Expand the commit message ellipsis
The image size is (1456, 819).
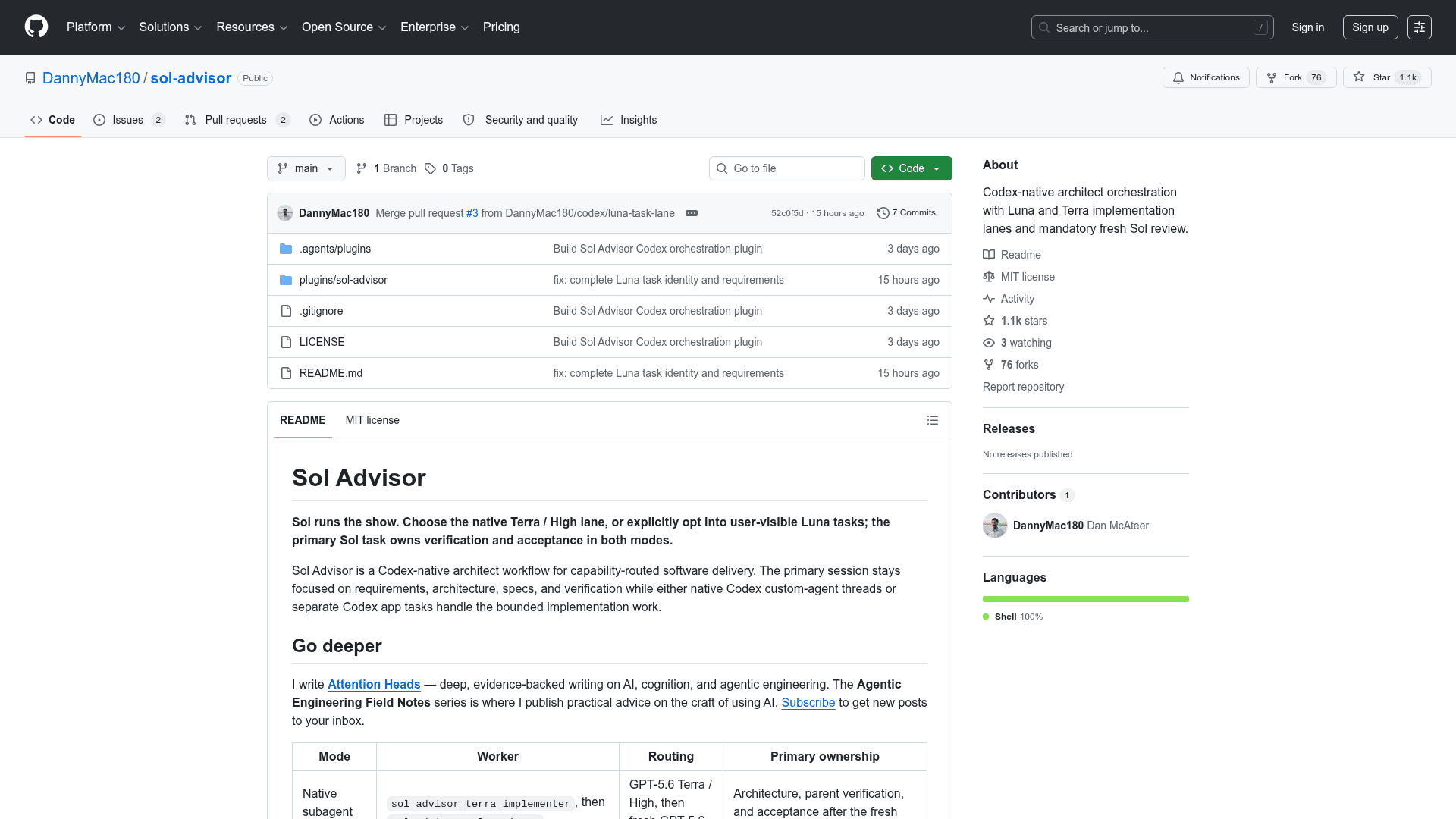pyautogui.click(x=692, y=213)
